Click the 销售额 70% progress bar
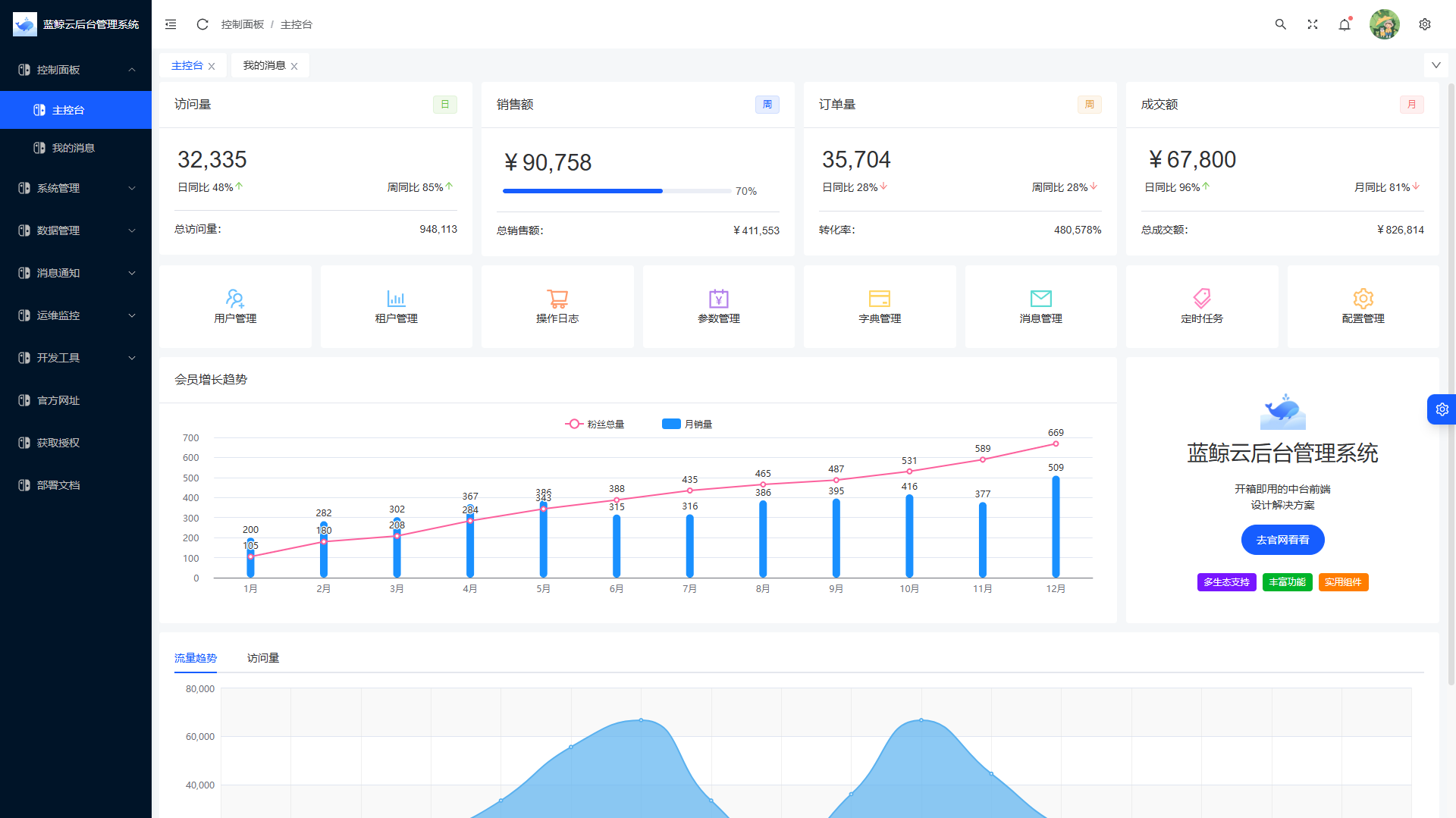Screen dimensions: 1456x818 click(x=616, y=191)
